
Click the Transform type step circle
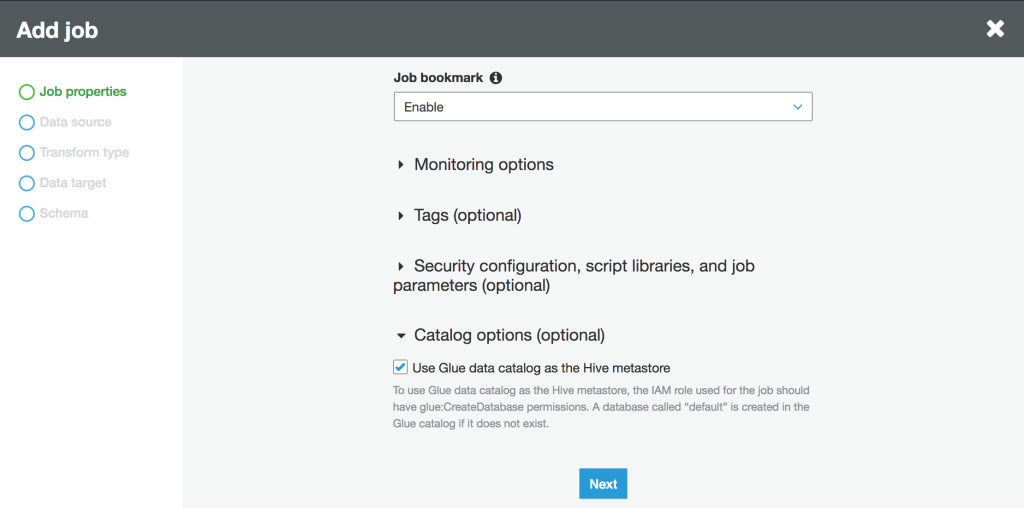point(27,153)
